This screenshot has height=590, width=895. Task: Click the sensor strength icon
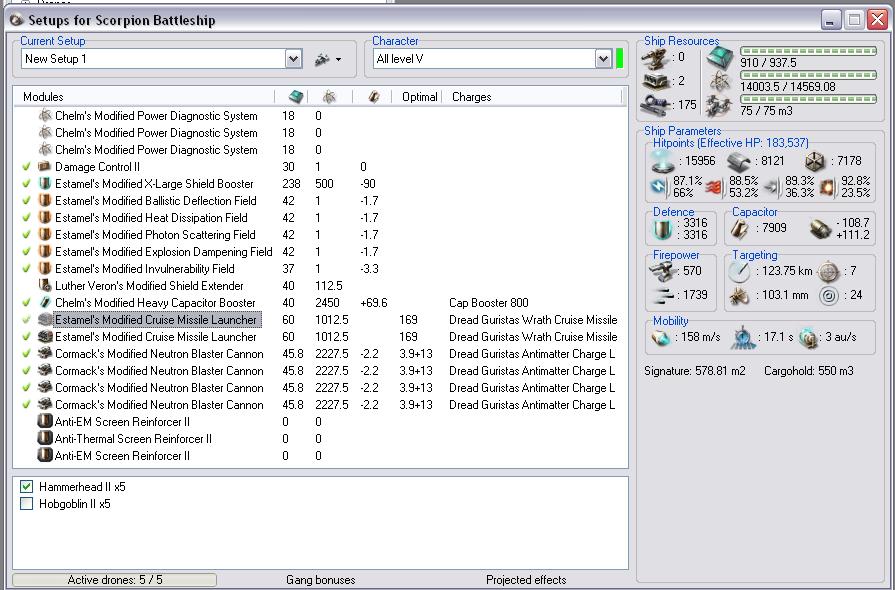pyautogui.click(x=829, y=296)
